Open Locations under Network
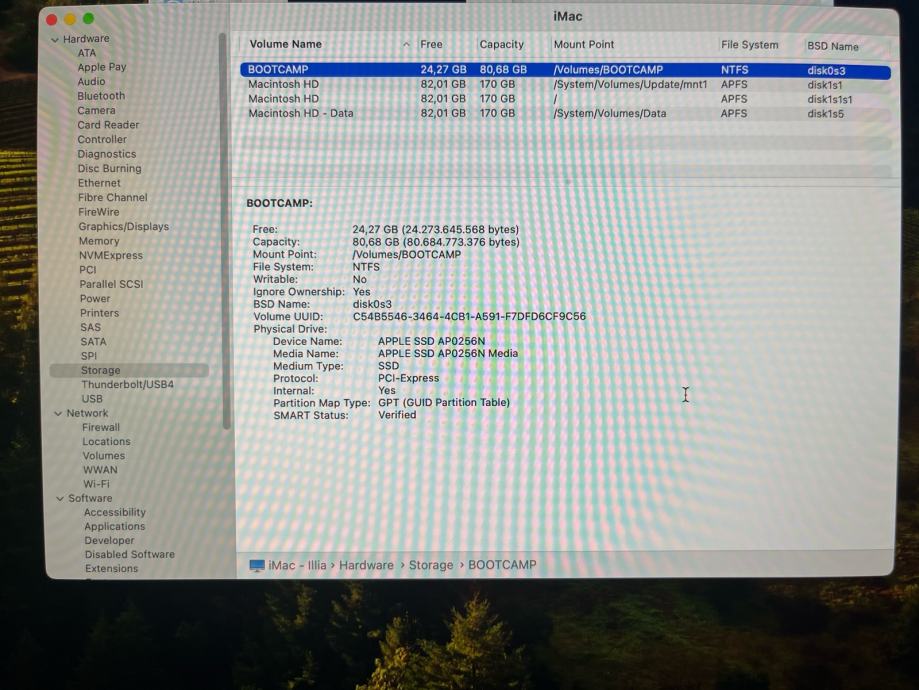The image size is (919, 690). (x=106, y=441)
